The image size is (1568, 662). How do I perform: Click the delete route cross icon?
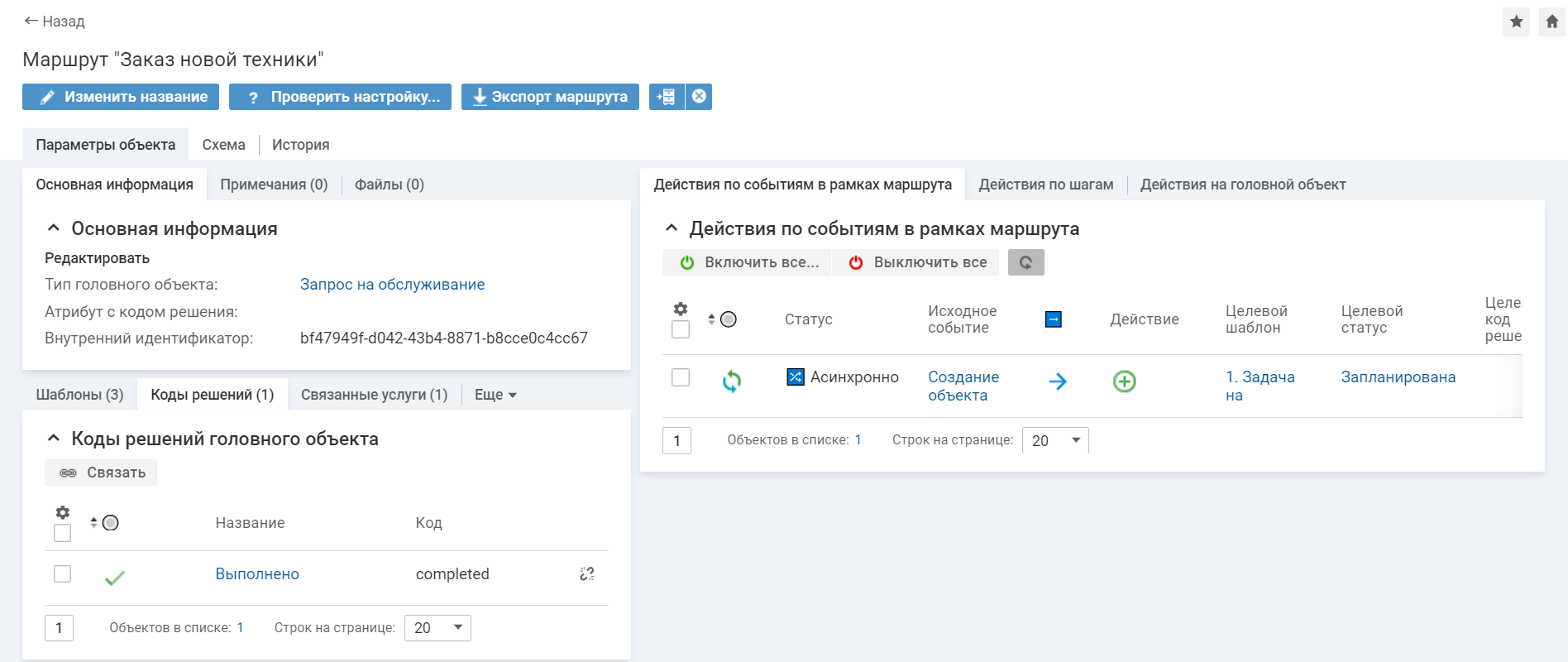point(699,97)
